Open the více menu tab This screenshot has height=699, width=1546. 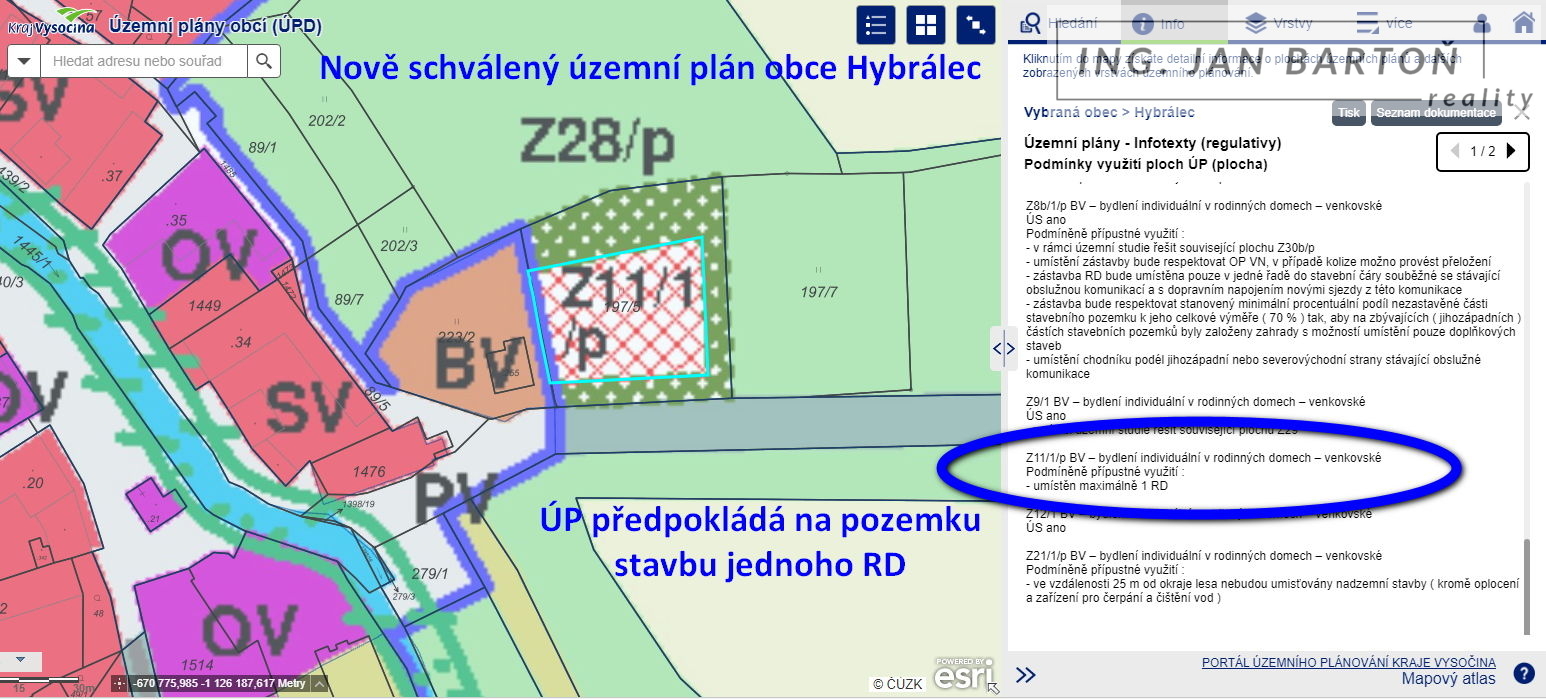[1385, 23]
